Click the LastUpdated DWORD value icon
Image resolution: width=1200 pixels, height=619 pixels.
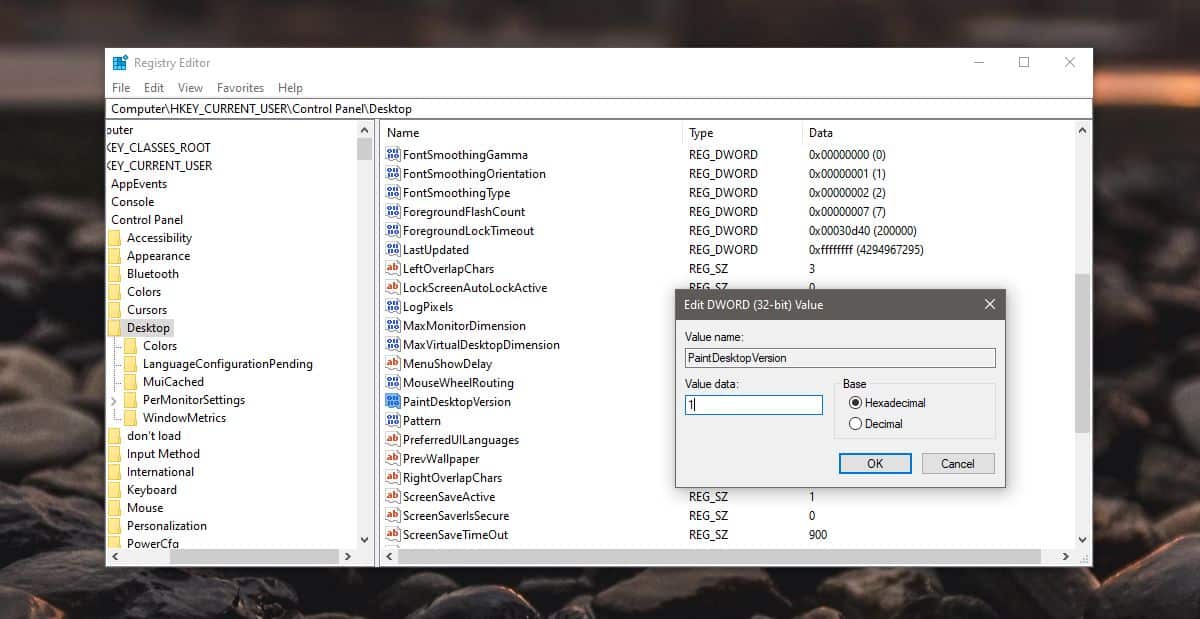[x=392, y=249]
